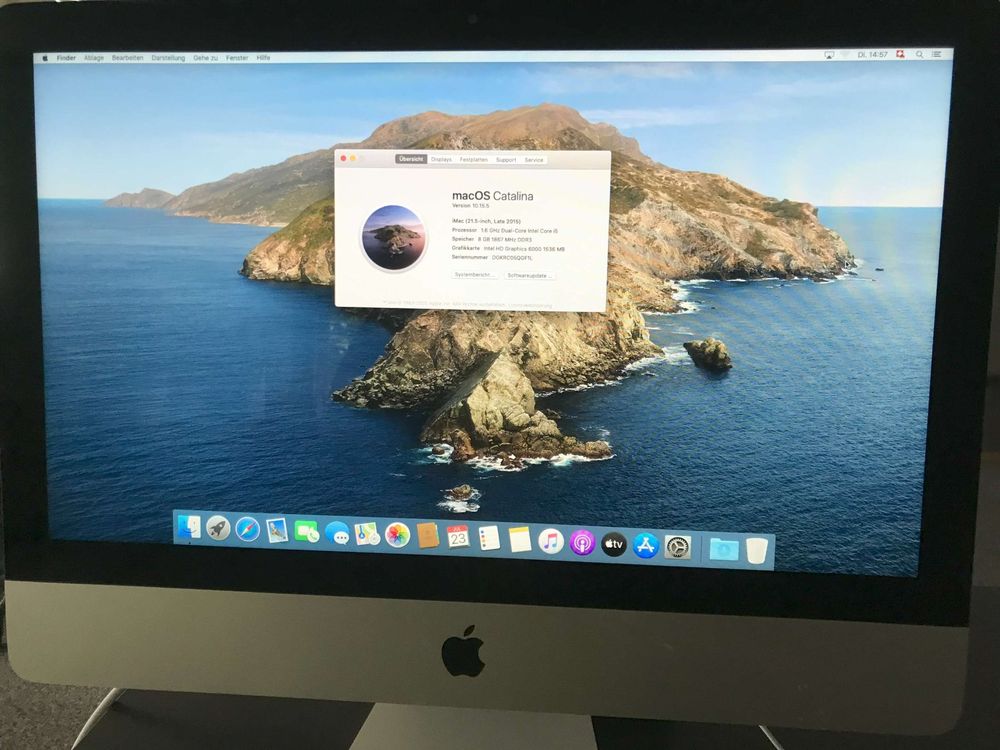Open the Trash in the Dock
The height and width of the screenshot is (750, 1000).
pos(756,551)
